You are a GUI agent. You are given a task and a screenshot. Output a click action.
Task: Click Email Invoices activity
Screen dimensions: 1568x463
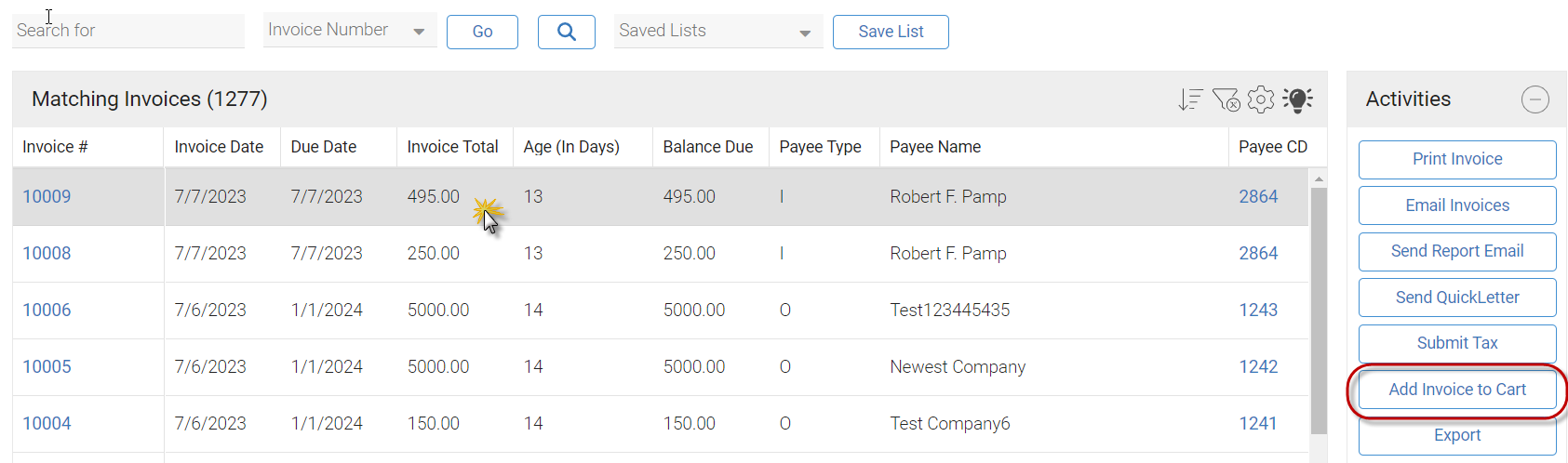[1457, 205]
